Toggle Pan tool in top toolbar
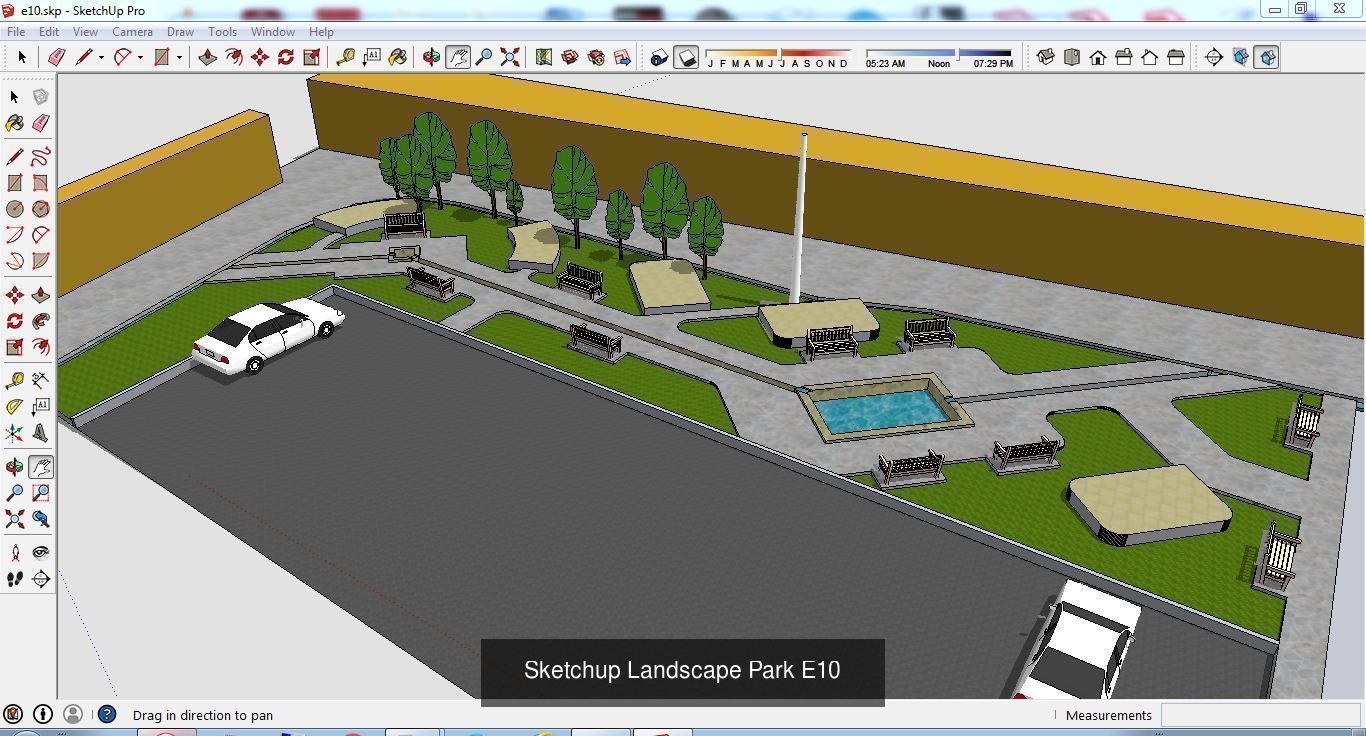The height and width of the screenshot is (736, 1366). (458, 57)
